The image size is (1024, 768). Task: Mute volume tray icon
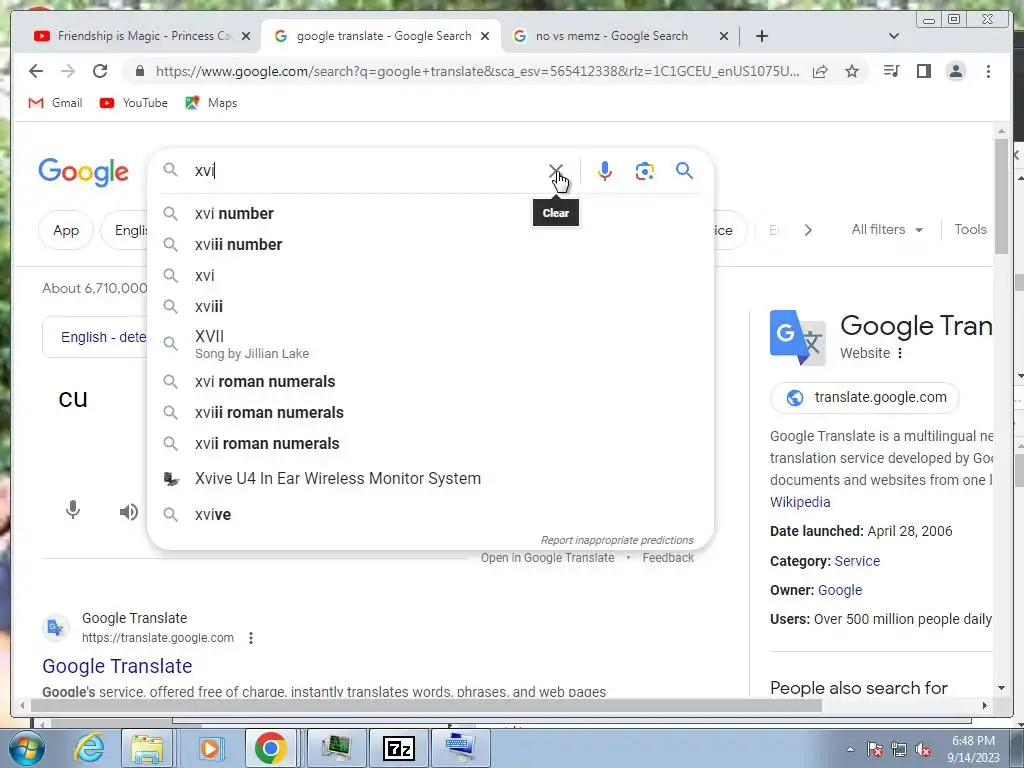click(923, 750)
